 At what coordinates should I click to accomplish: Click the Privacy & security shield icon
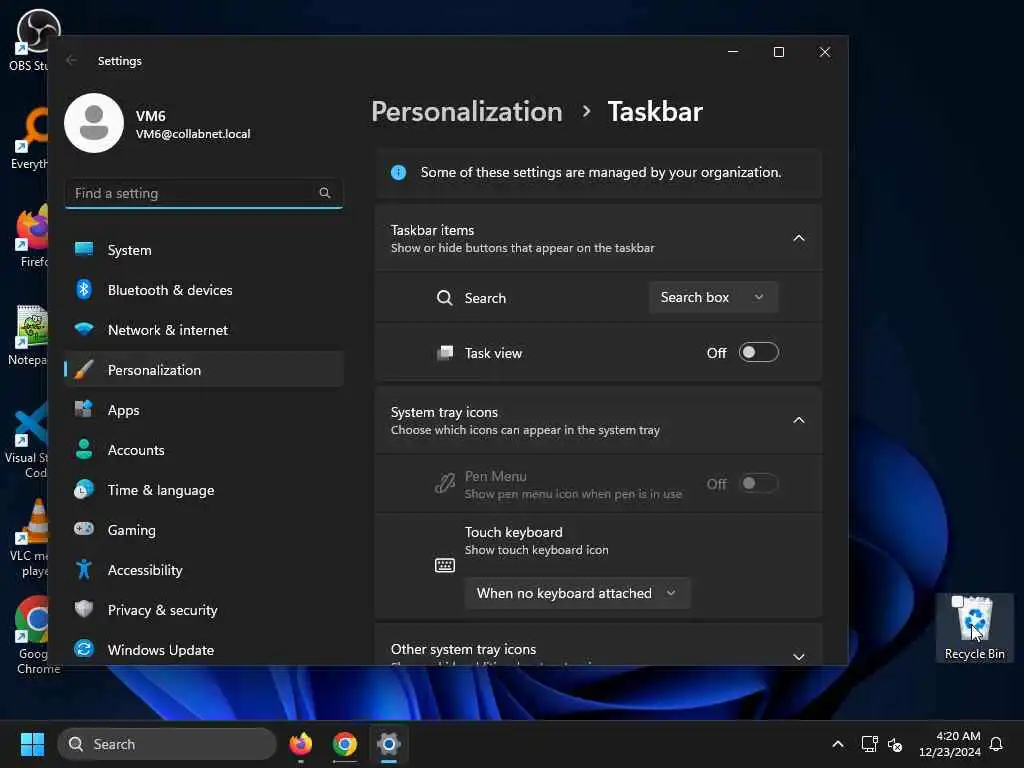pyautogui.click(x=84, y=609)
